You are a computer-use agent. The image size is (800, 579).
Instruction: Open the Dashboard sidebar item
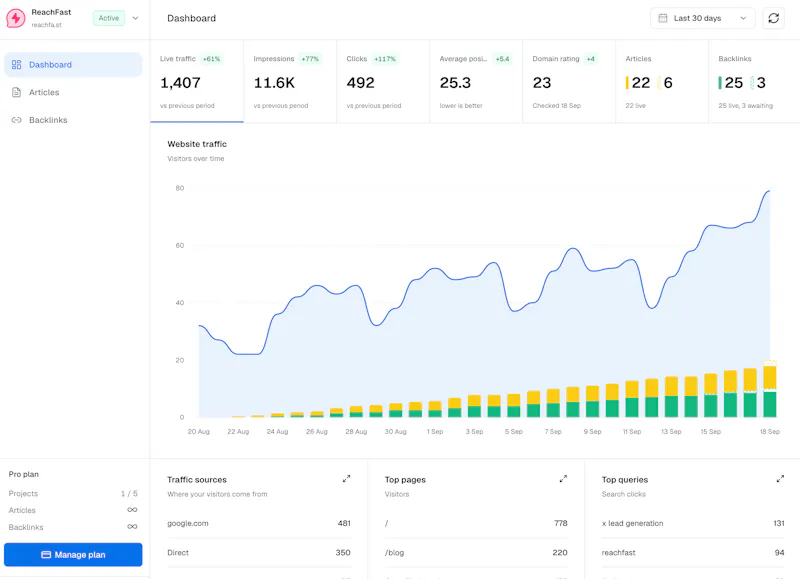click(x=73, y=65)
